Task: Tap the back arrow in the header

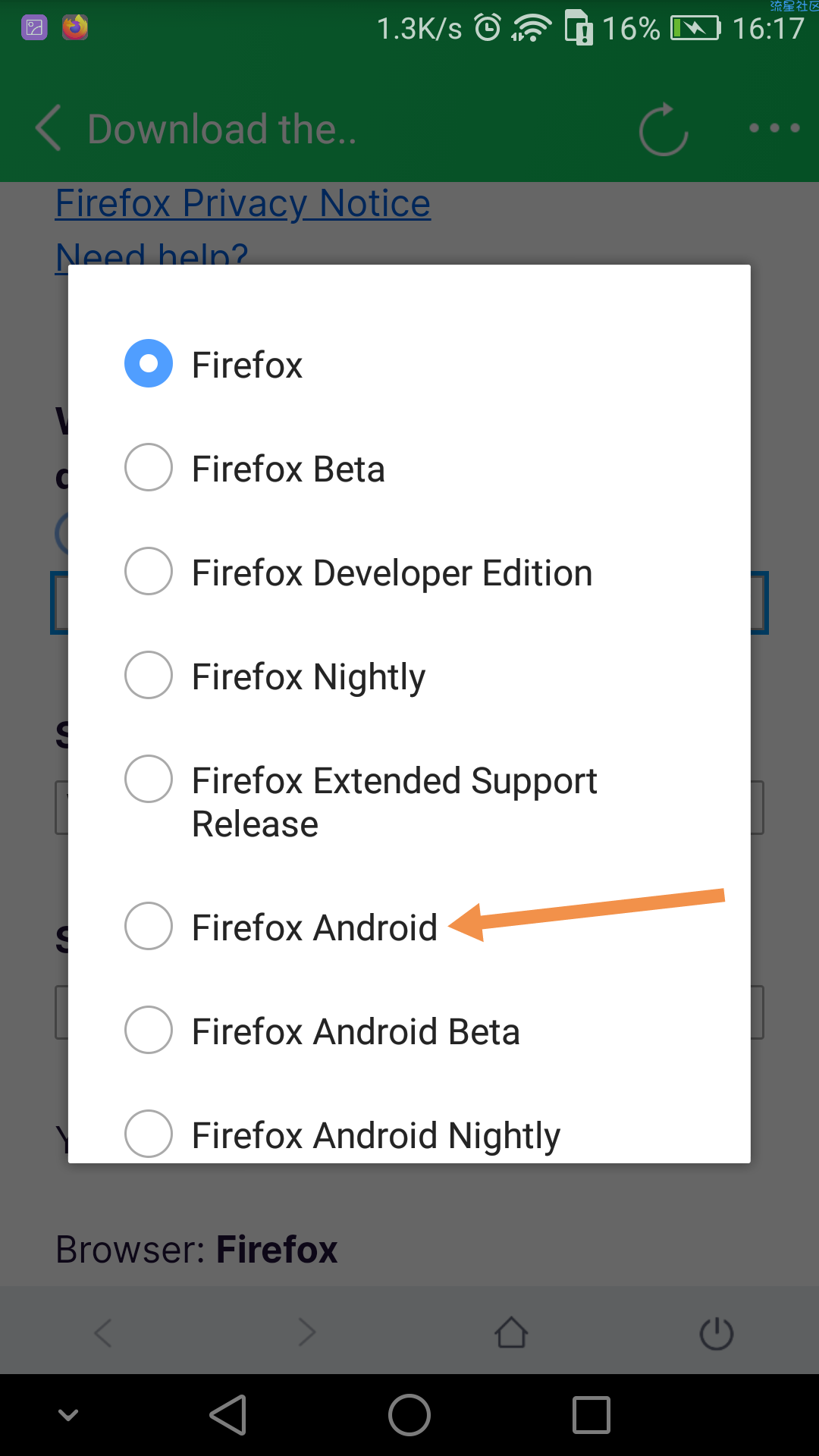Action: [x=49, y=128]
